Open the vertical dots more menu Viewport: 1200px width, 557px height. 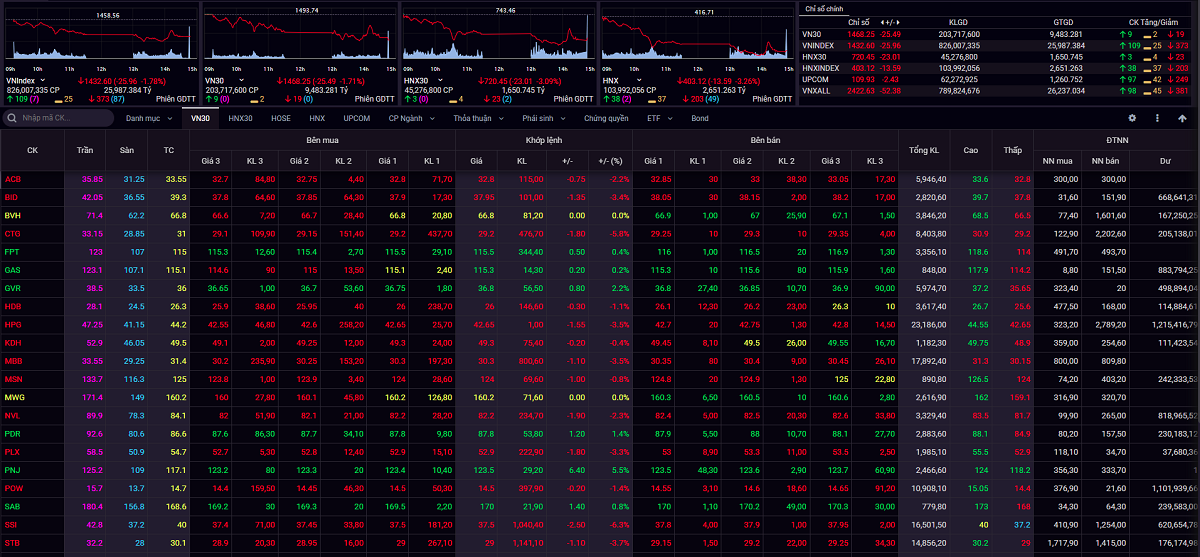pyautogui.click(x=1159, y=118)
